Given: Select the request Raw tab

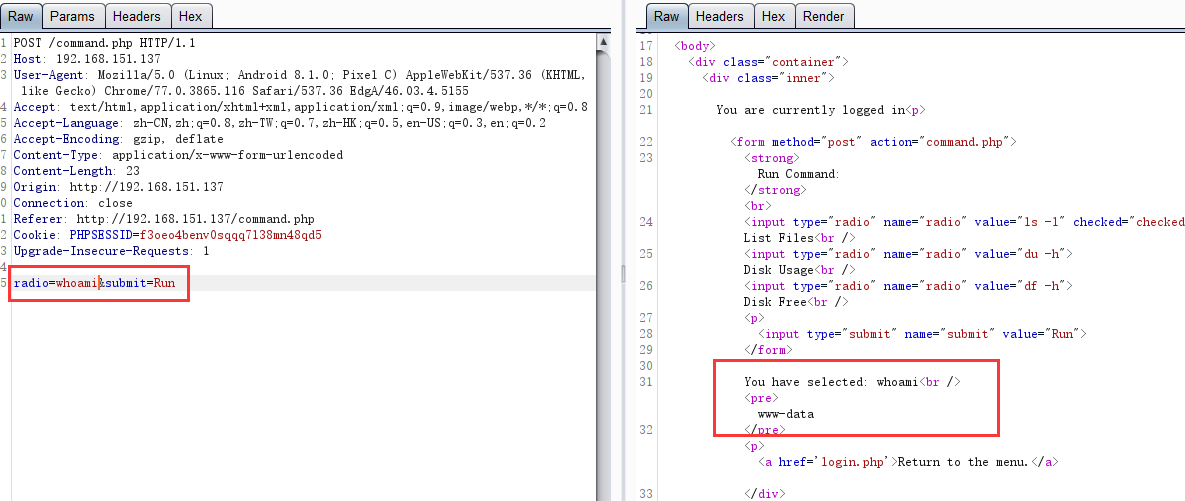Looking at the screenshot, I should 21,17.
